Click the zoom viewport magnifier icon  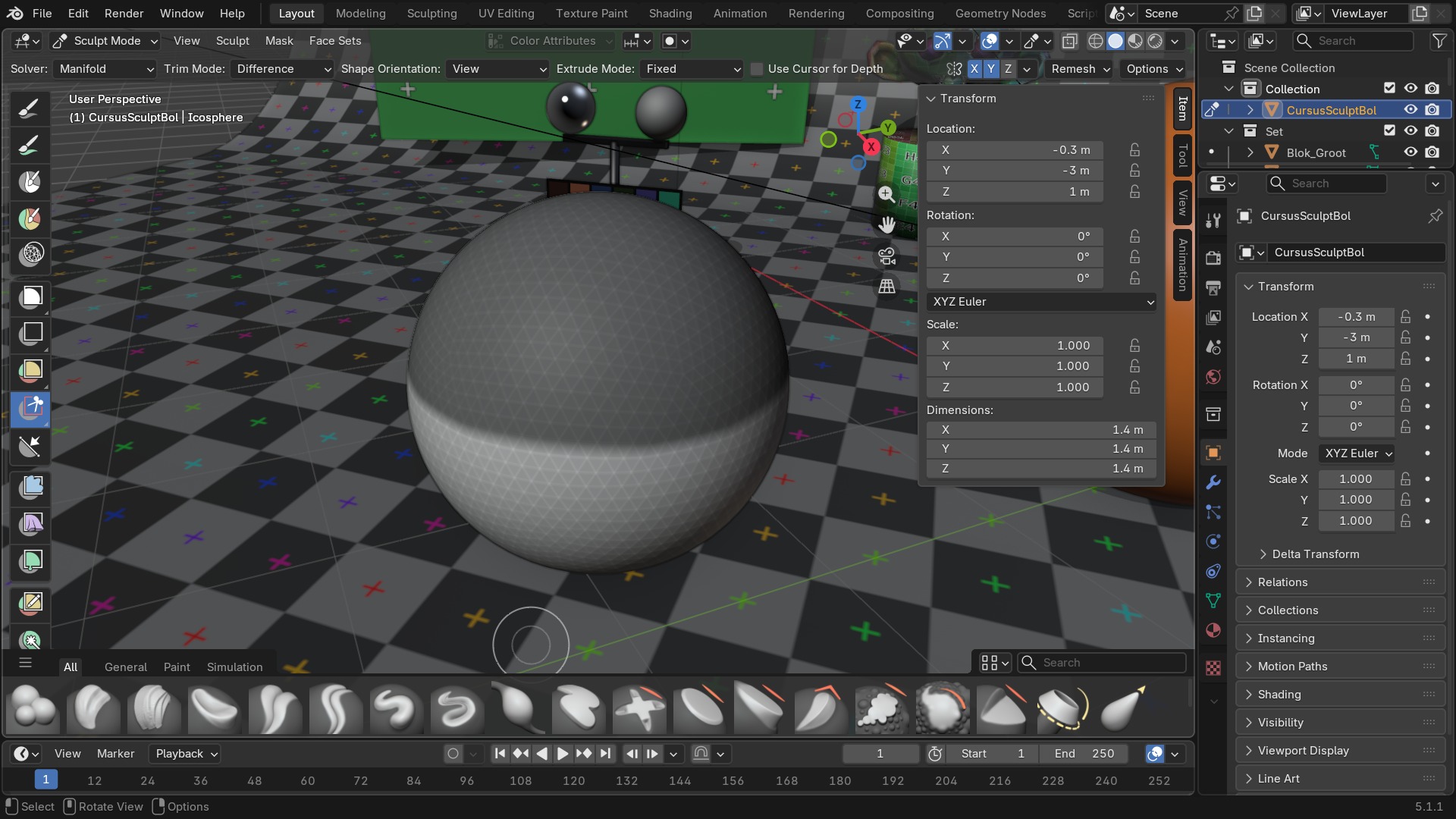tap(886, 194)
